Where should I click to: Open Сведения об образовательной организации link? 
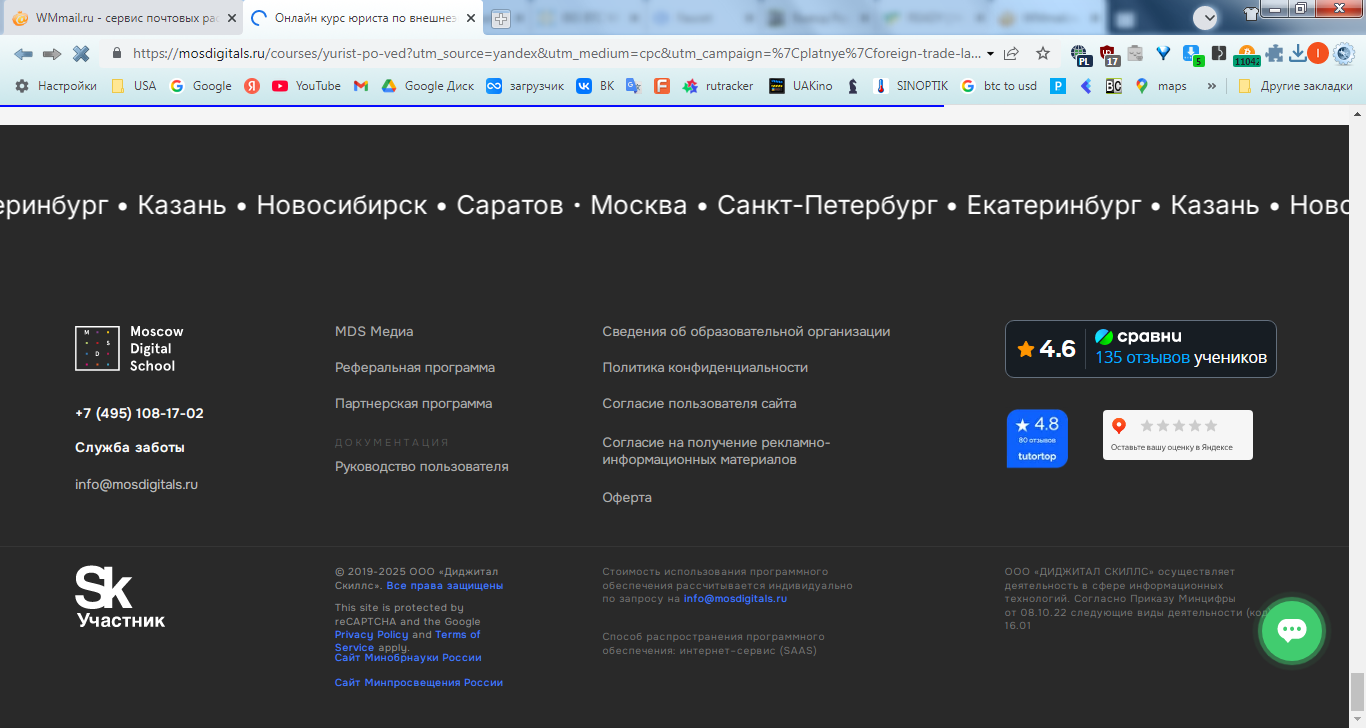coord(746,332)
